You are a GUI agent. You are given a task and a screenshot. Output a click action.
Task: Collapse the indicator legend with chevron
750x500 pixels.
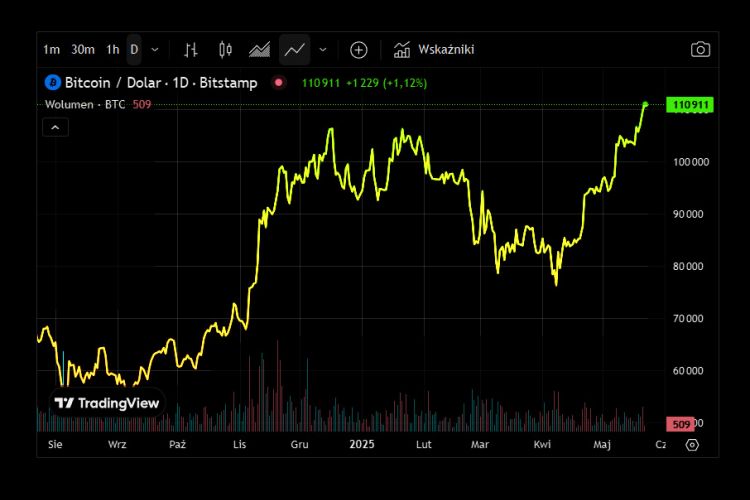[x=55, y=127]
